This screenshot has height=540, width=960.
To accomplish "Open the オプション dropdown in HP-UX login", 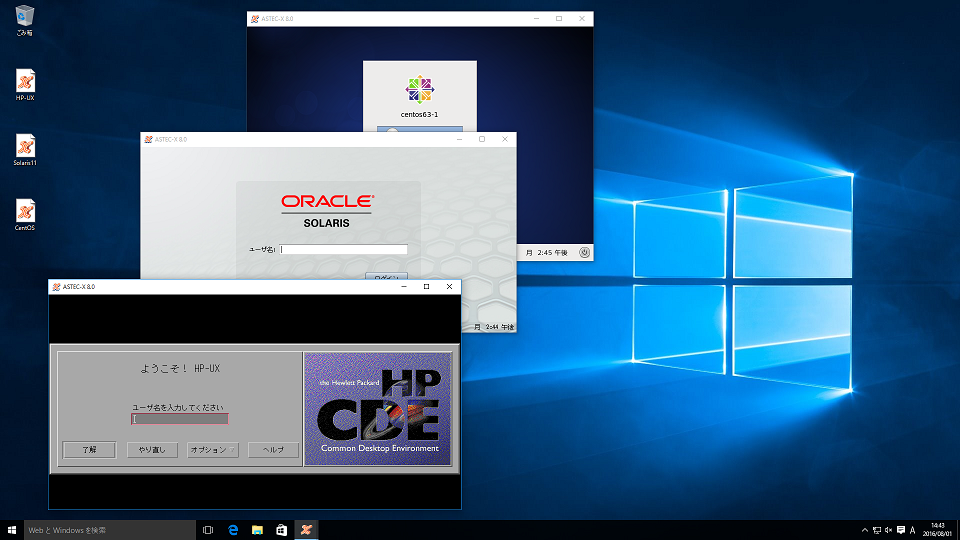I will pyautogui.click(x=212, y=449).
